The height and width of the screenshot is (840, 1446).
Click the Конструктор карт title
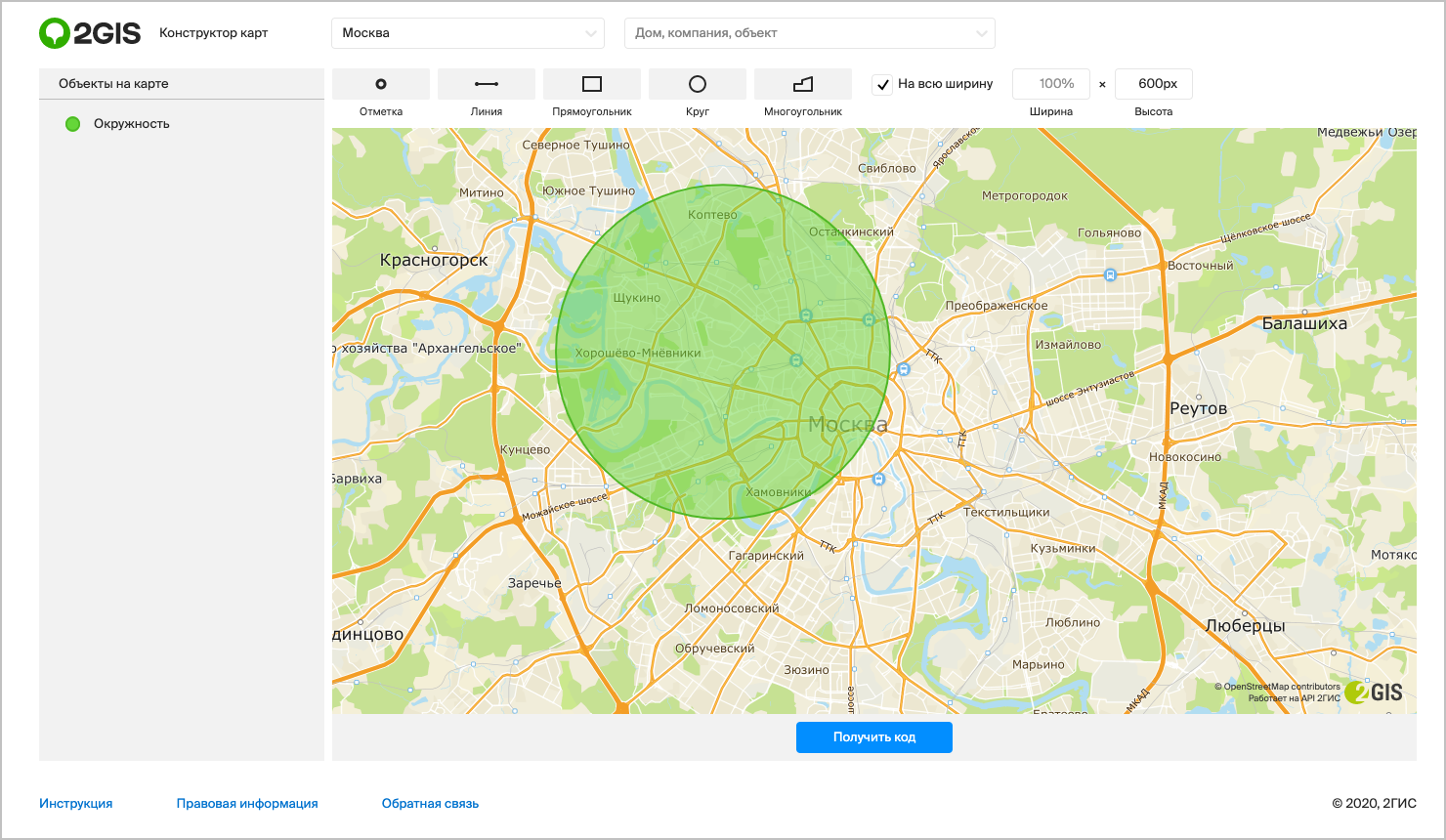pyautogui.click(x=214, y=33)
